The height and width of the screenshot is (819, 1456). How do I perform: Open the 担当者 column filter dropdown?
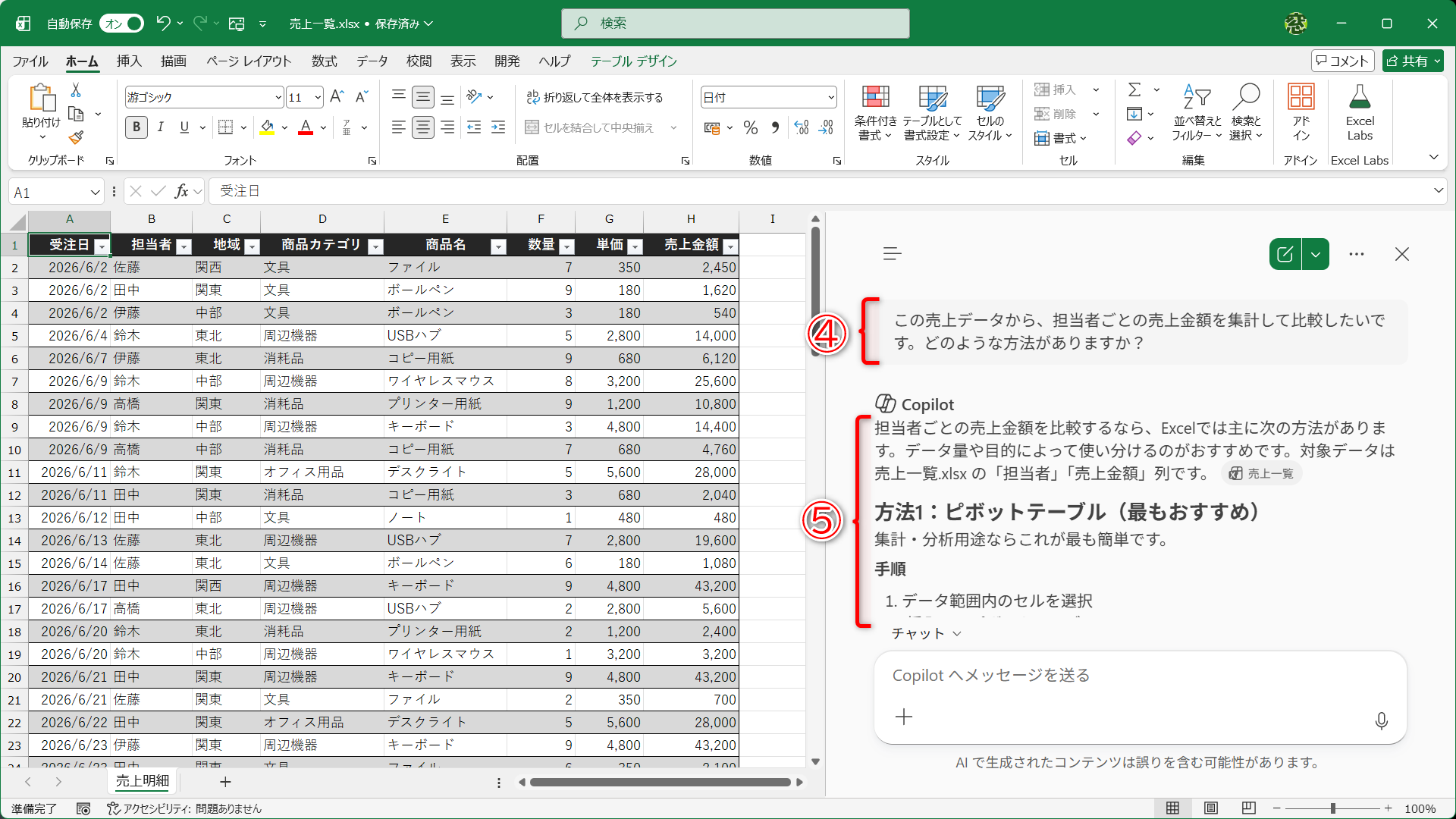click(x=184, y=246)
